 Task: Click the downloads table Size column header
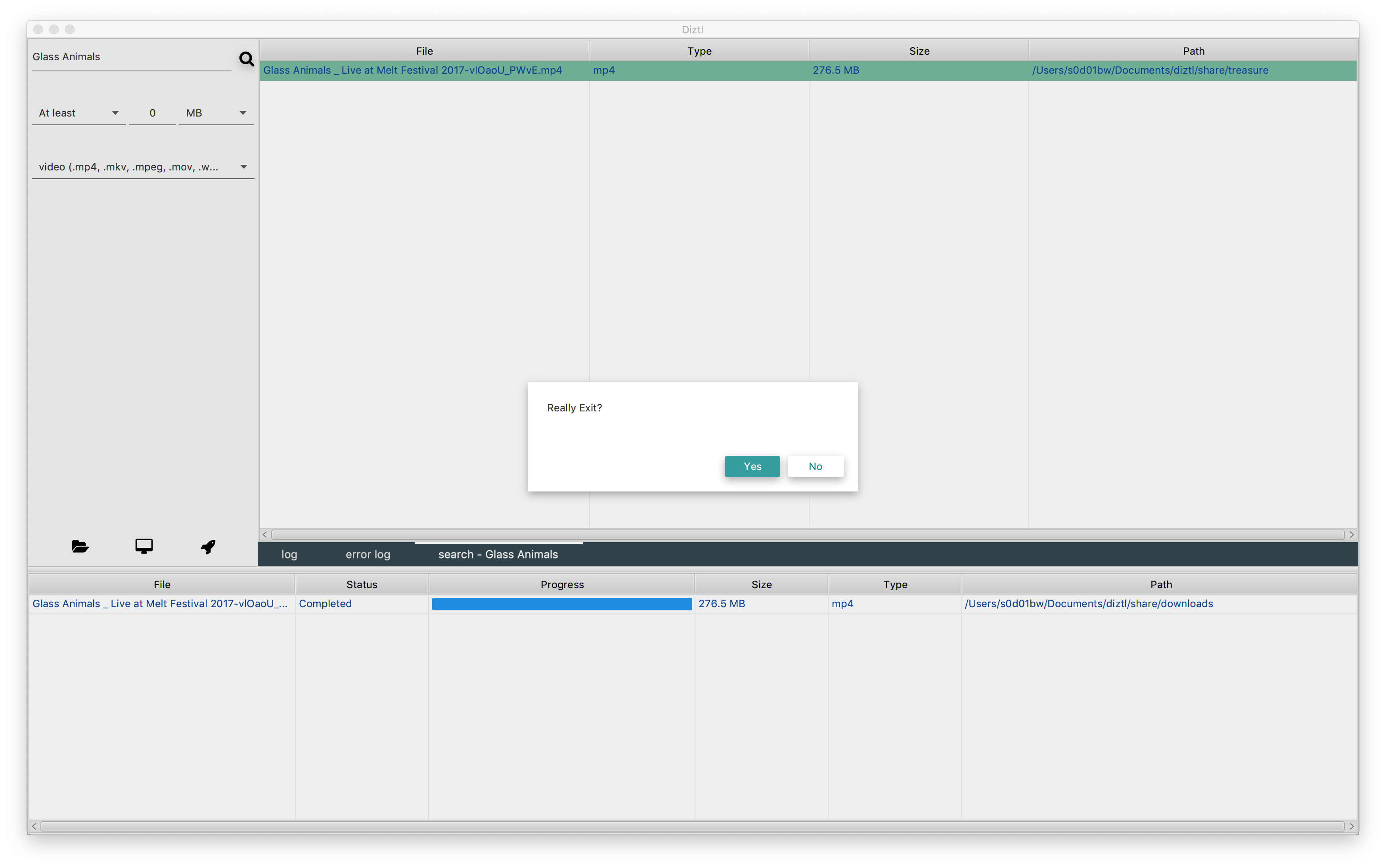pos(761,584)
